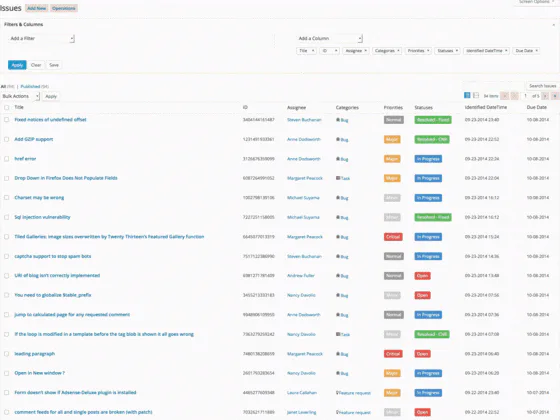This screenshot has height=420, width=560.
Task: Go to the previous page arrow
Action: [x=514, y=96]
